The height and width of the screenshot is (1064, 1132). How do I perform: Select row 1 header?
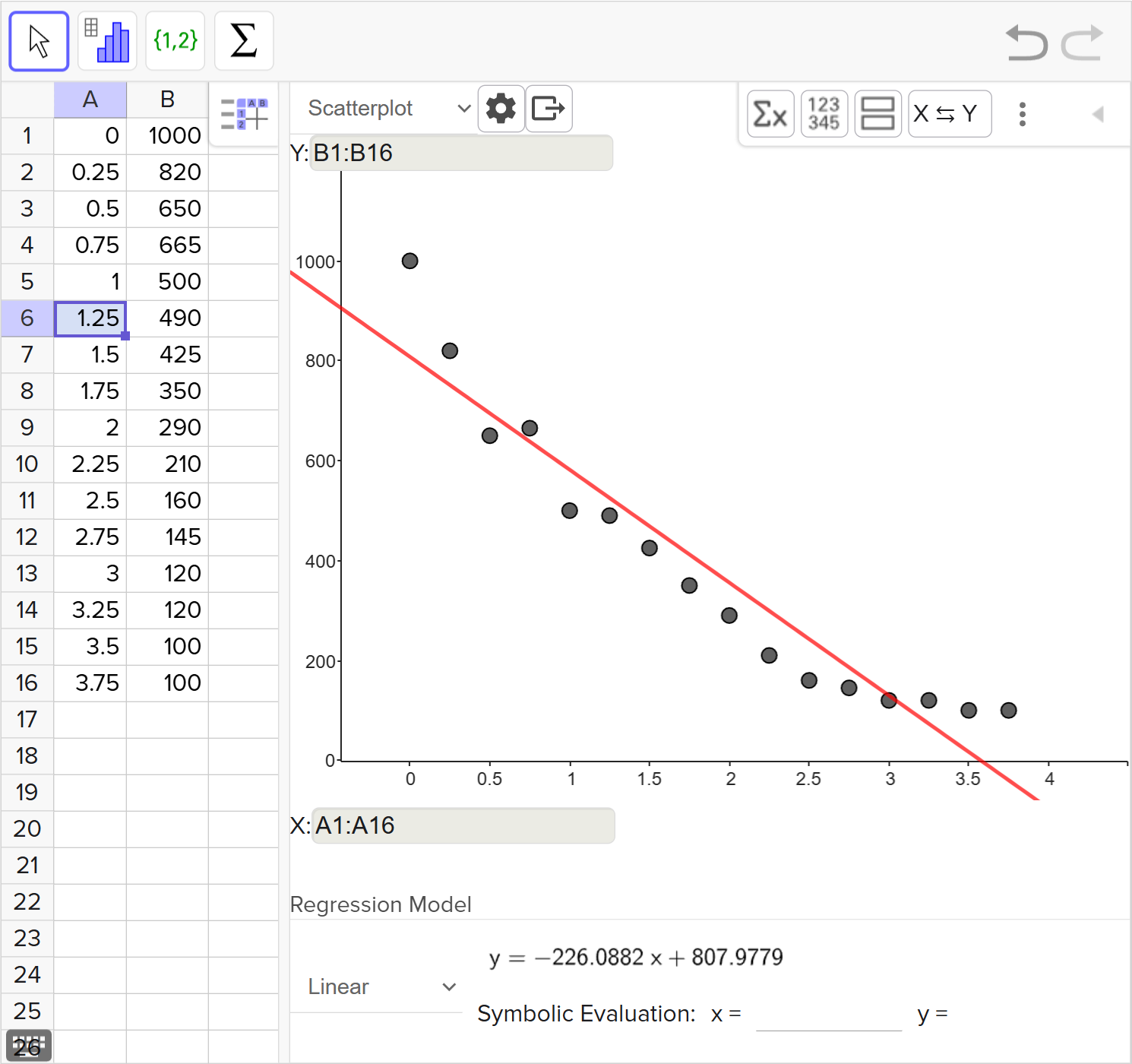(x=27, y=136)
